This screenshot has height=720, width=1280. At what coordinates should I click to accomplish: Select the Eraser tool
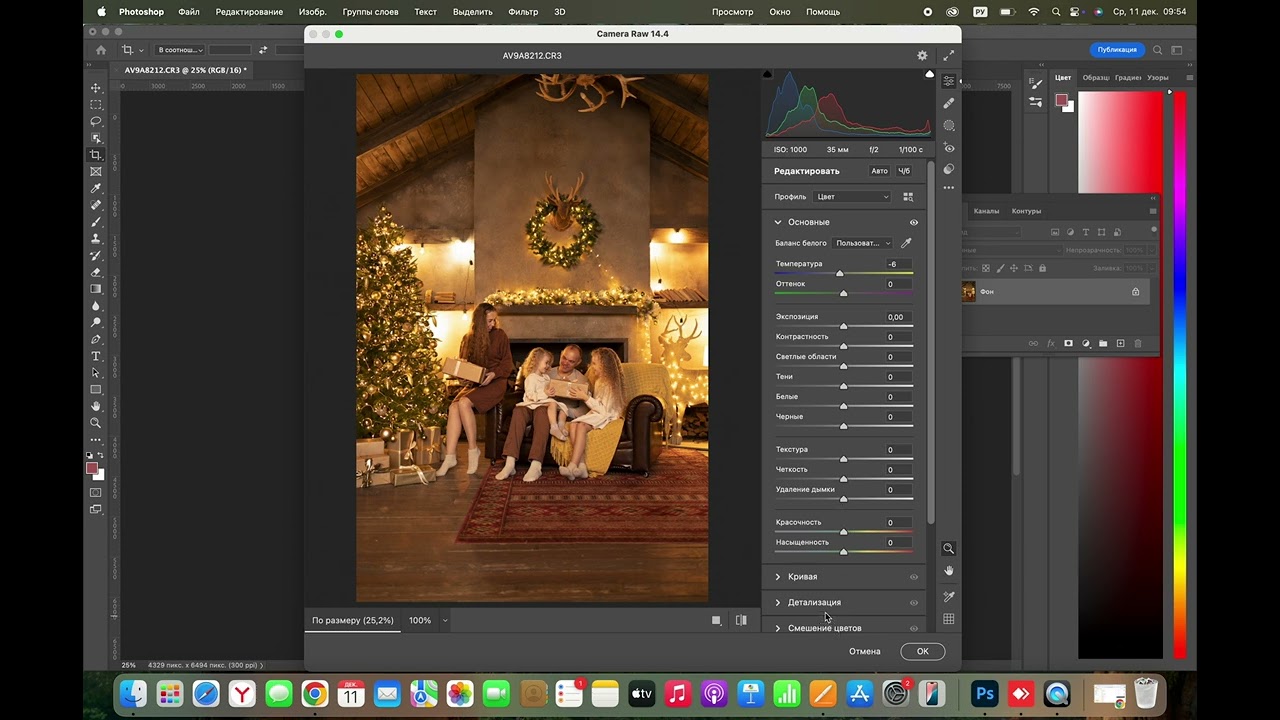tap(96, 272)
